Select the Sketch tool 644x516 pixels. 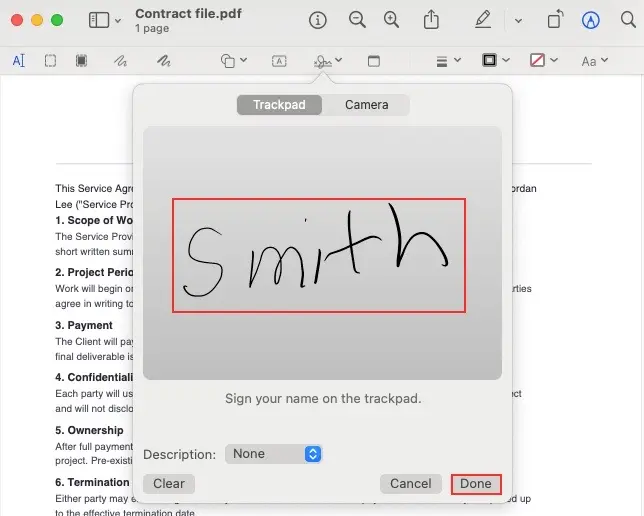click(120, 61)
